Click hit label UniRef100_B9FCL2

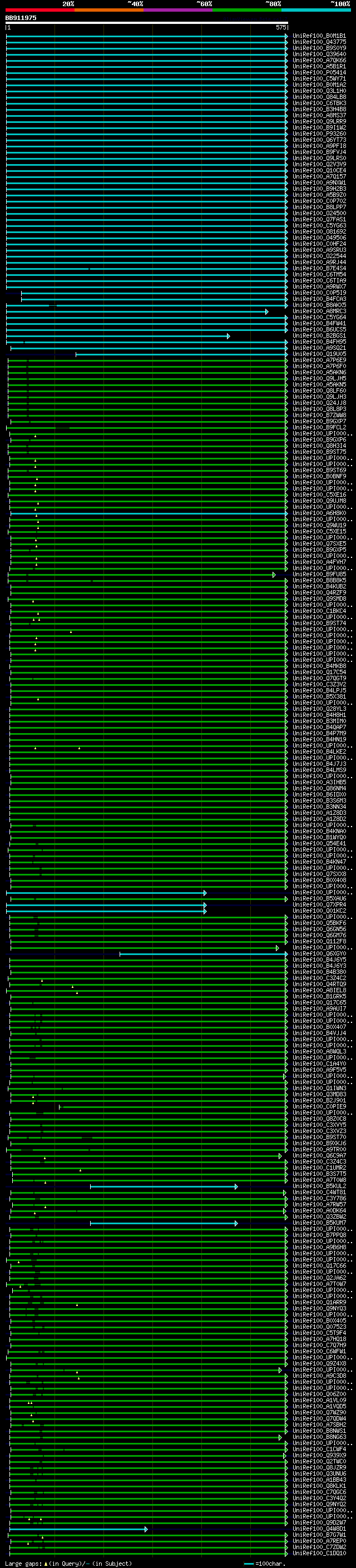tap(319, 428)
